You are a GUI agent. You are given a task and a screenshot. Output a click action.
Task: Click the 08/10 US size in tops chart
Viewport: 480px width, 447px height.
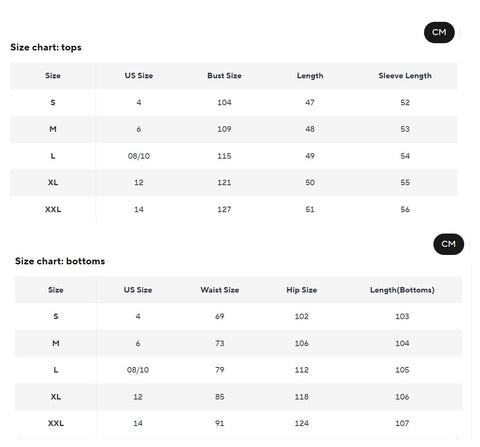pyautogui.click(x=139, y=156)
